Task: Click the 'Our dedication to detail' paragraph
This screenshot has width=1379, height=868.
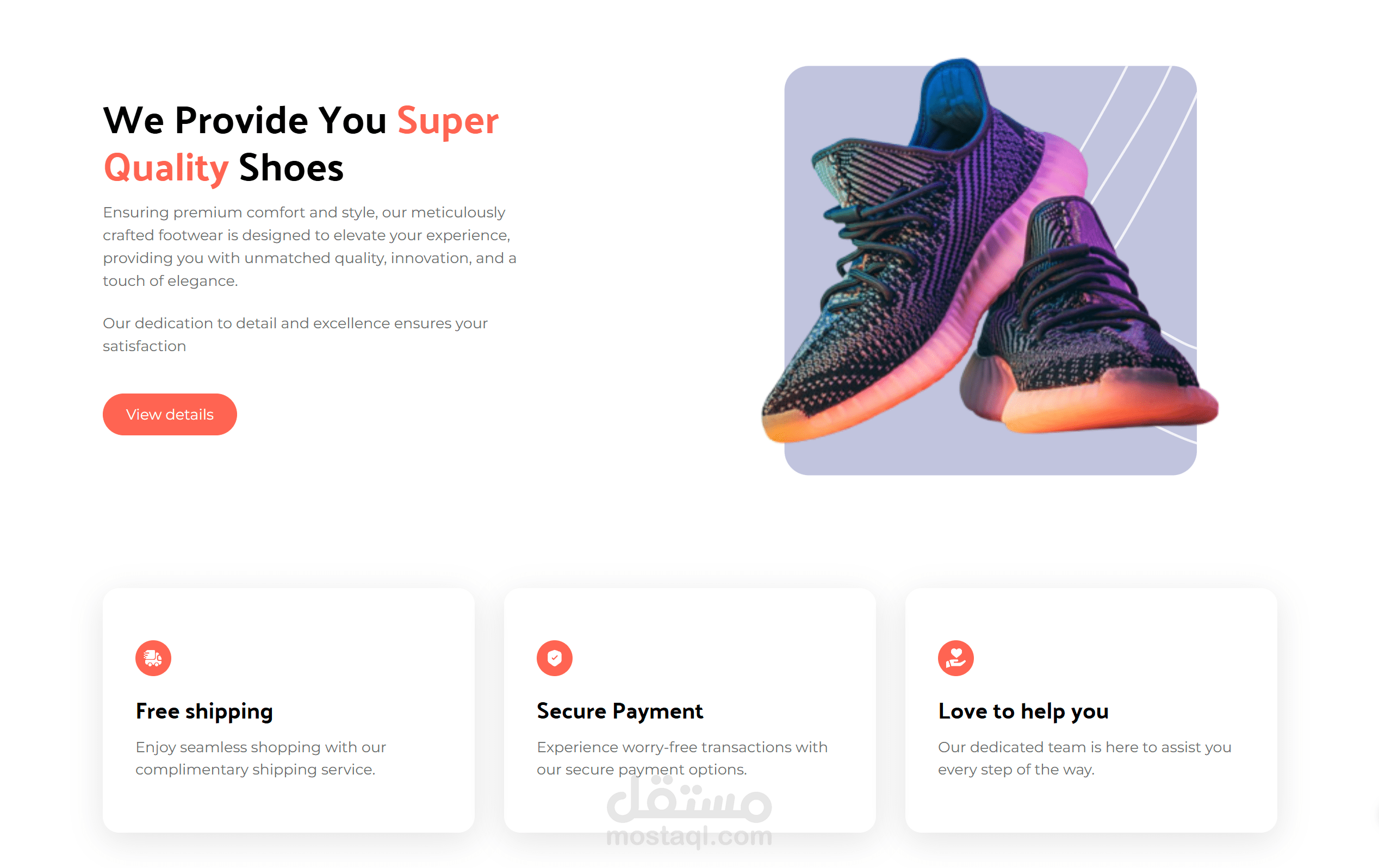Action: [295, 334]
